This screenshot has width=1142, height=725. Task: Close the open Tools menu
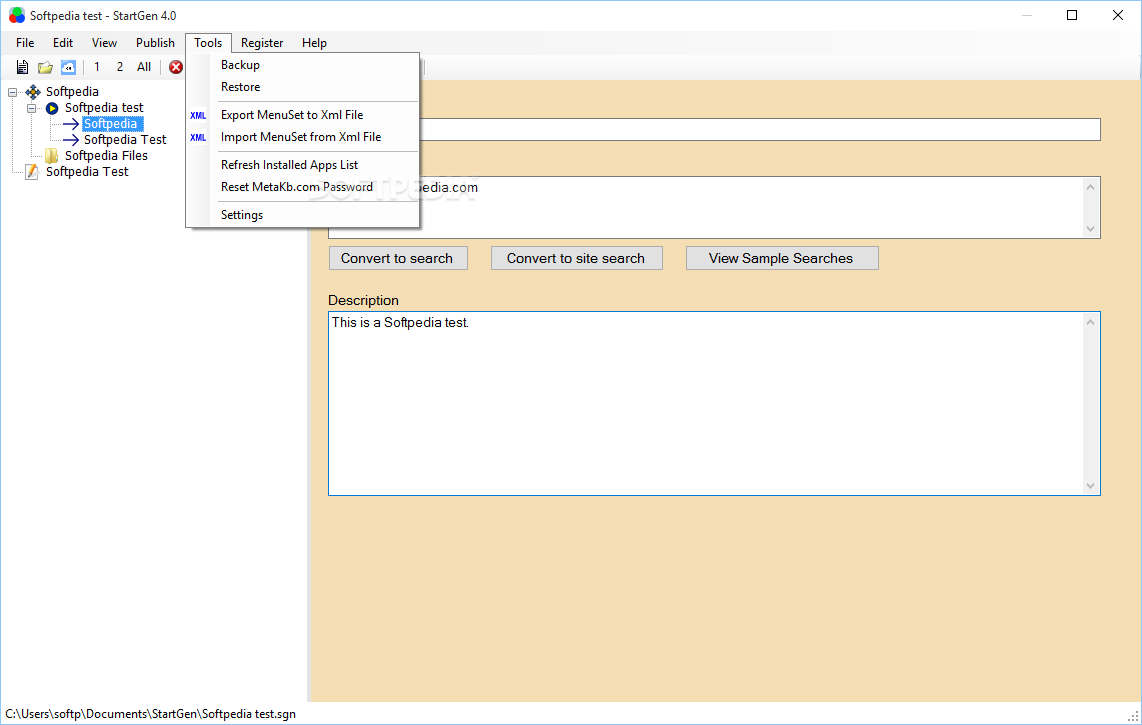tap(208, 43)
